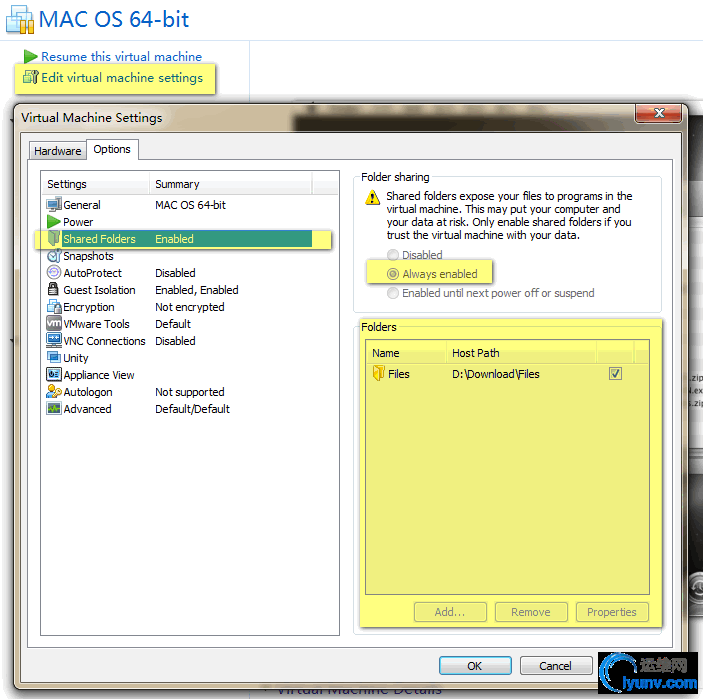703x699 pixels.
Task: Click the Remove folder button
Action: click(531, 612)
